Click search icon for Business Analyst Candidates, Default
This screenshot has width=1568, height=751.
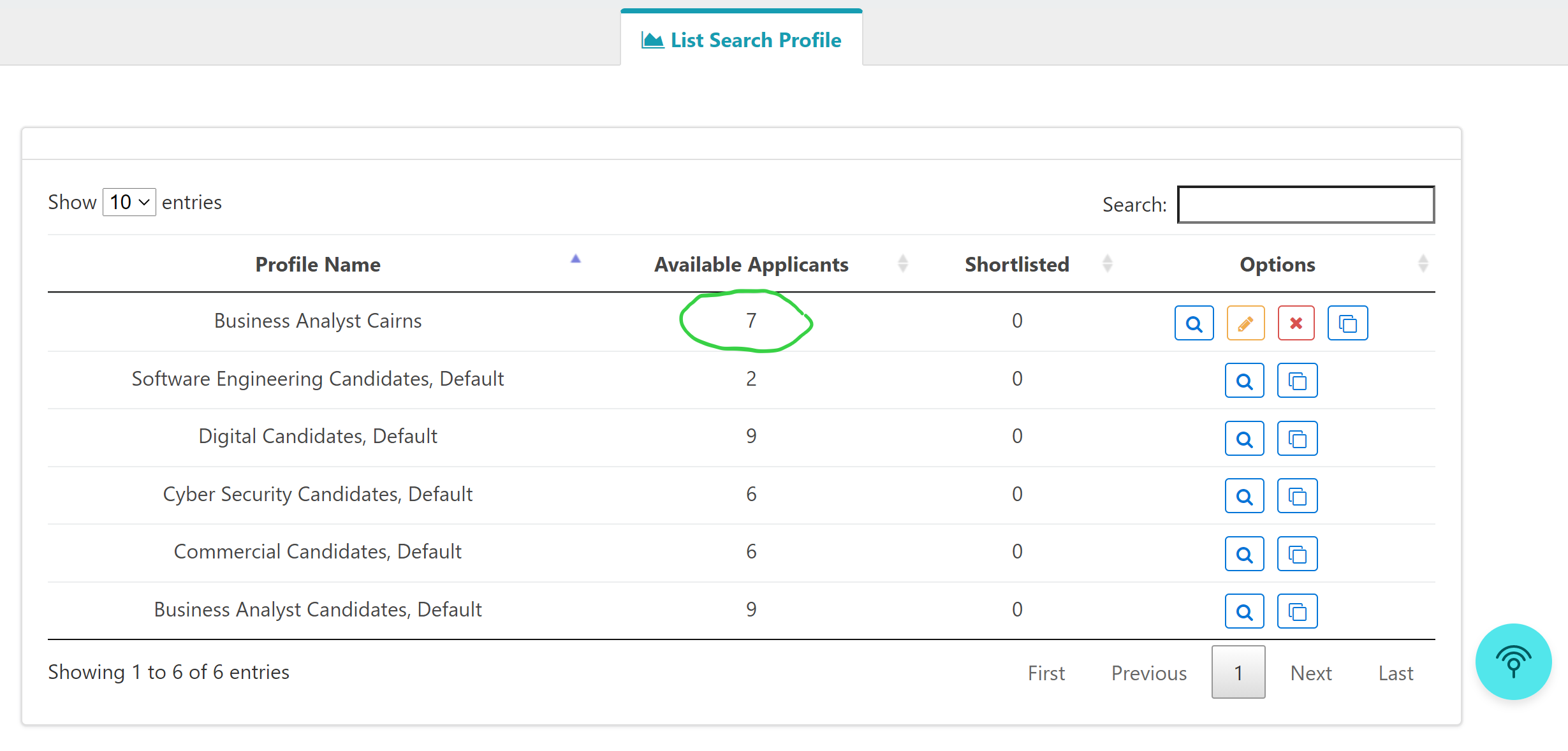[x=1244, y=611]
